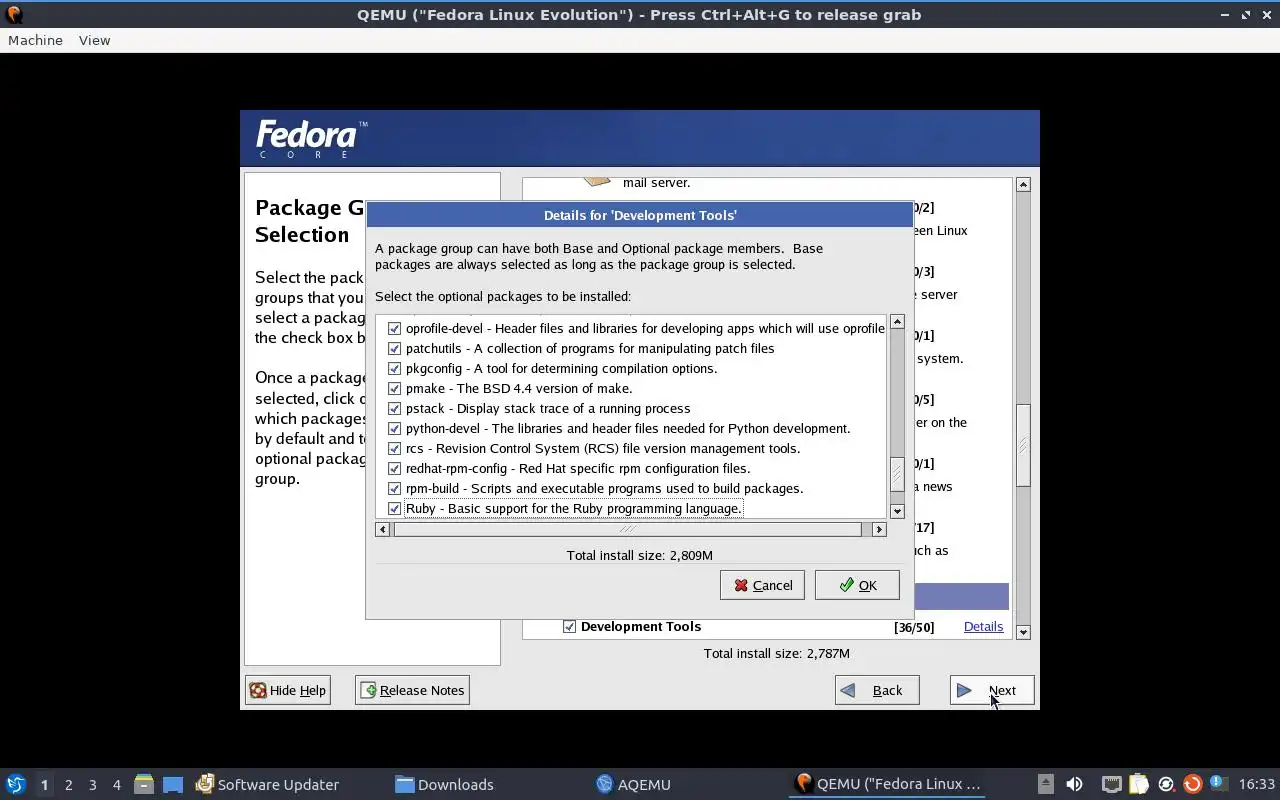Viewport: 1280px width, 800px height.
Task: Click package list scroll left arrow
Action: pyautogui.click(x=382, y=529)
